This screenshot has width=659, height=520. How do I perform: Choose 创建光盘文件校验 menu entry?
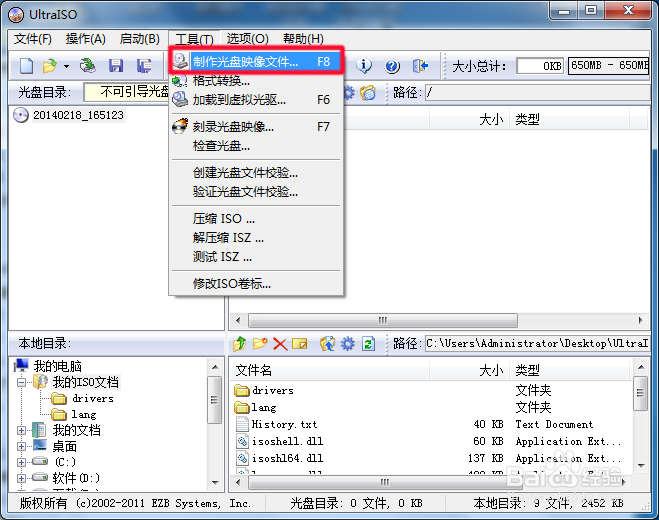(256, 172)
